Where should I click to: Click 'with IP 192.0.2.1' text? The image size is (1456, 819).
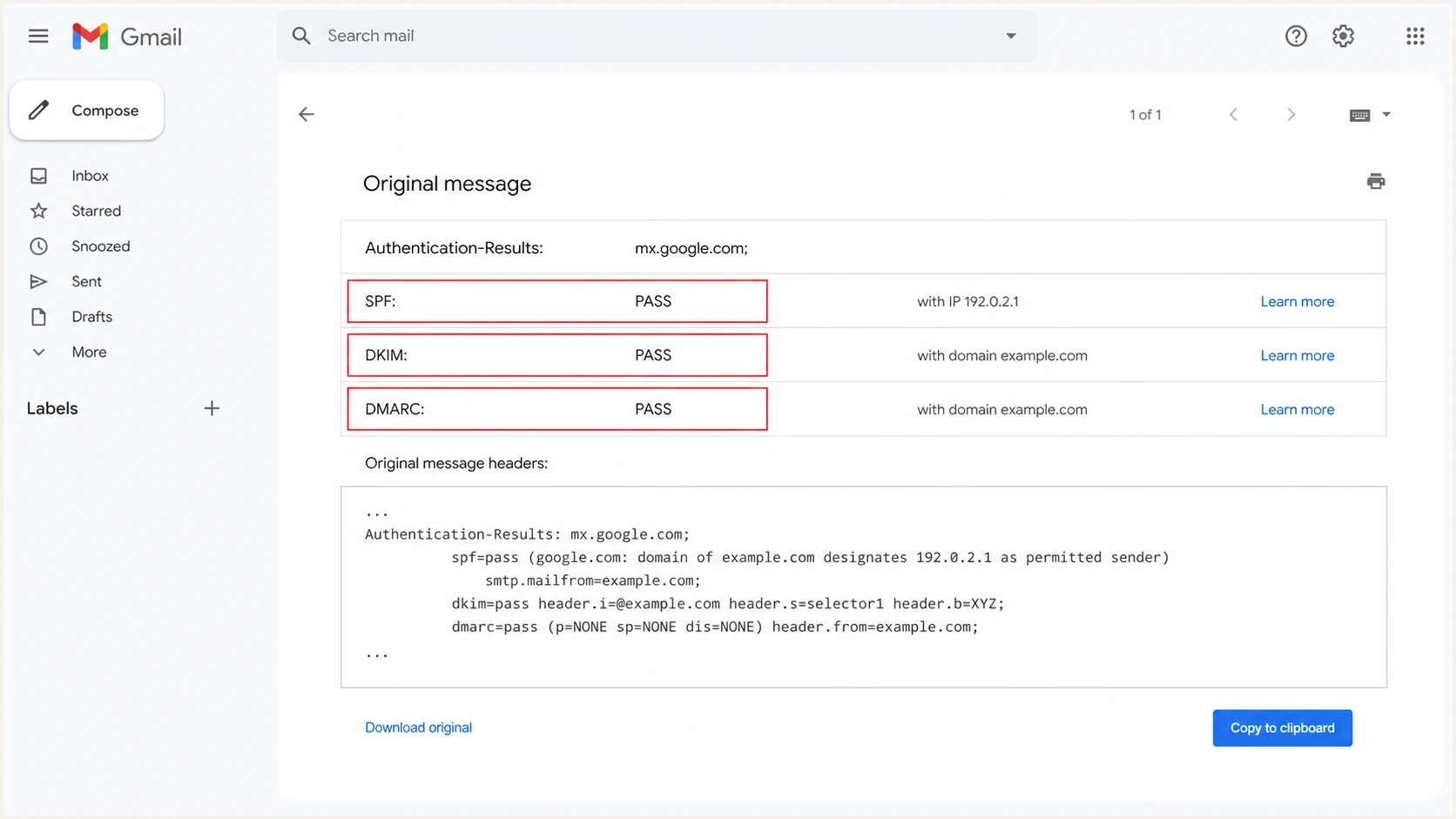(x=967, y=301)
